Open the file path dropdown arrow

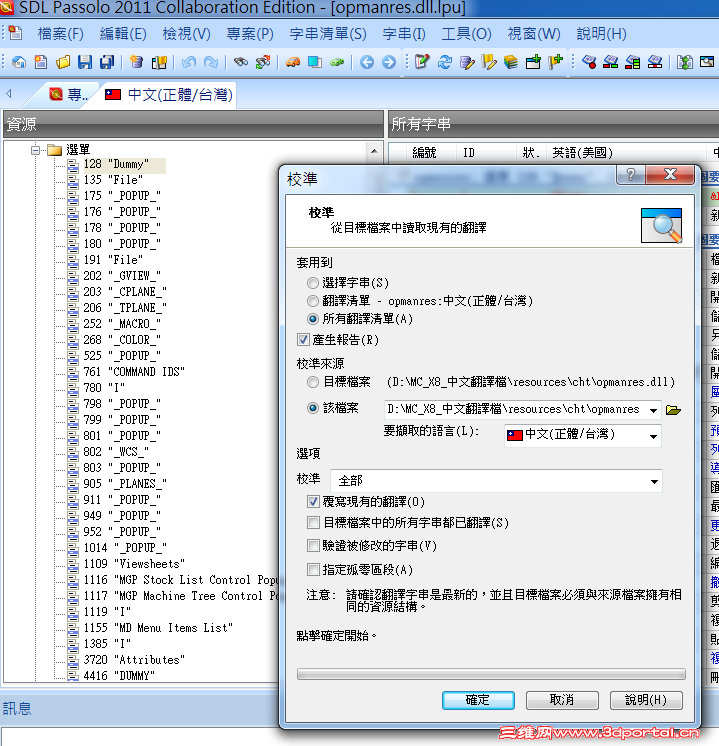point(653,410)
